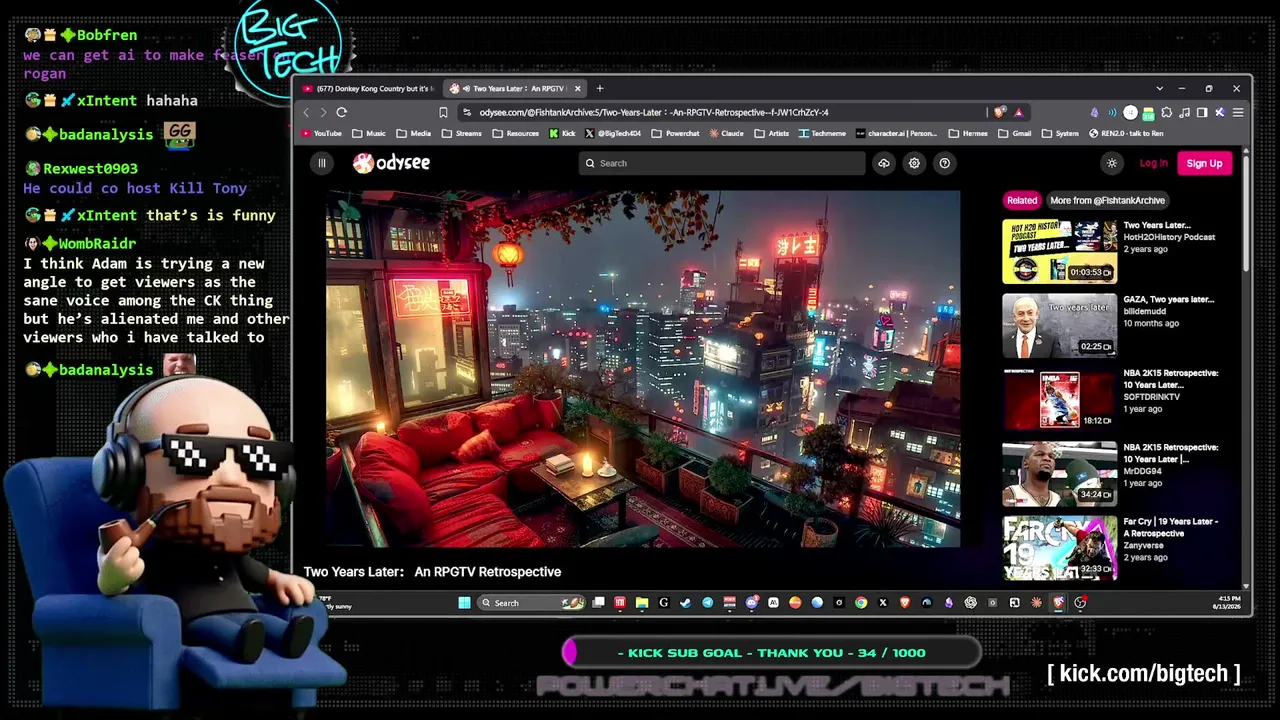The image size is (1280, 720).
Task: Open a new browser tab
Action: (600, 88)
